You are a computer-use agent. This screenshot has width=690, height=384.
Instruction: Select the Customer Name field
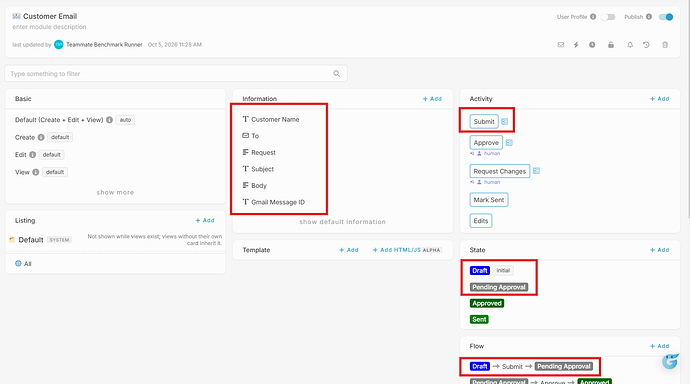tap(275, 119)
